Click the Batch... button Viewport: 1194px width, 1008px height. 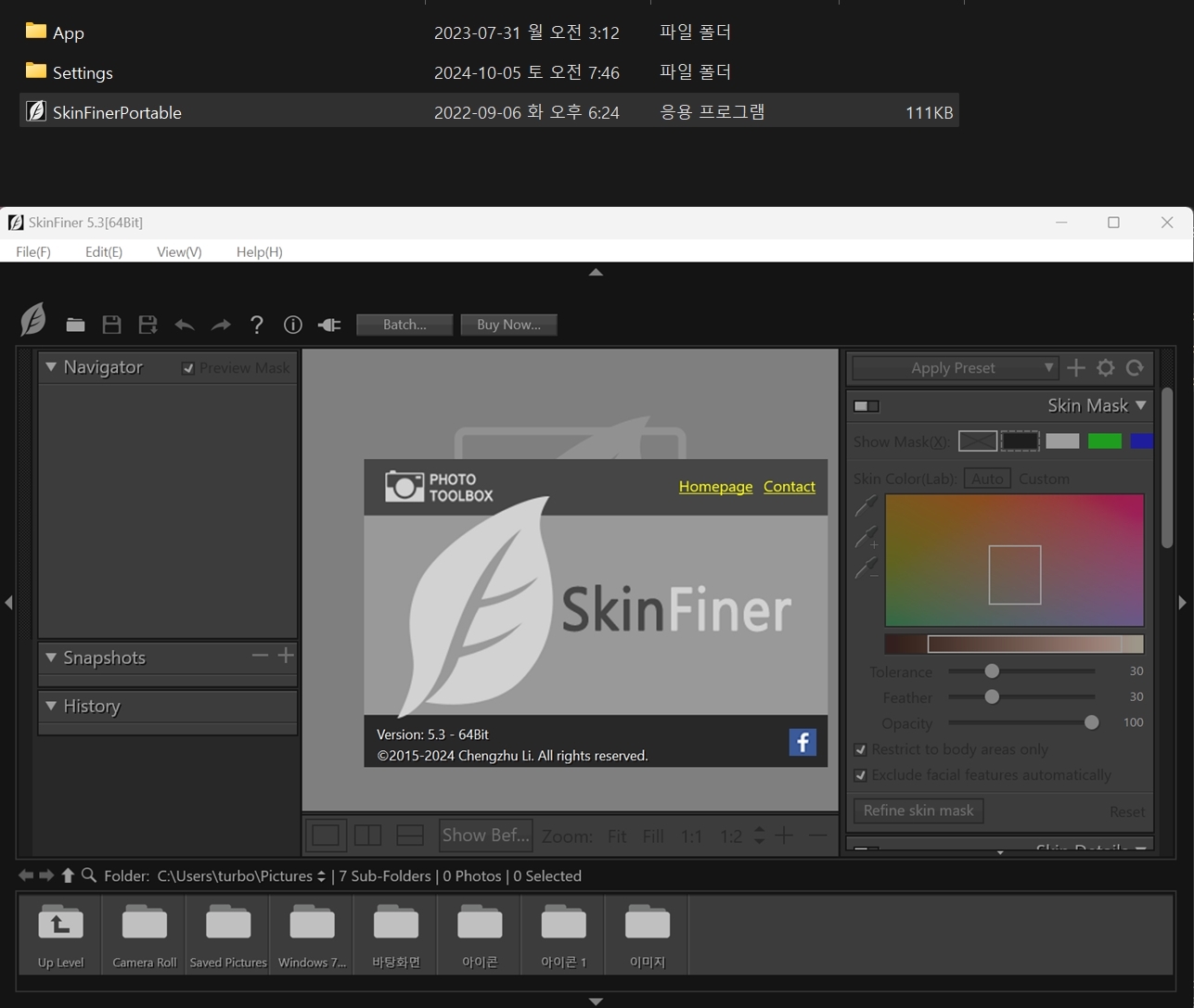(404, 325)
